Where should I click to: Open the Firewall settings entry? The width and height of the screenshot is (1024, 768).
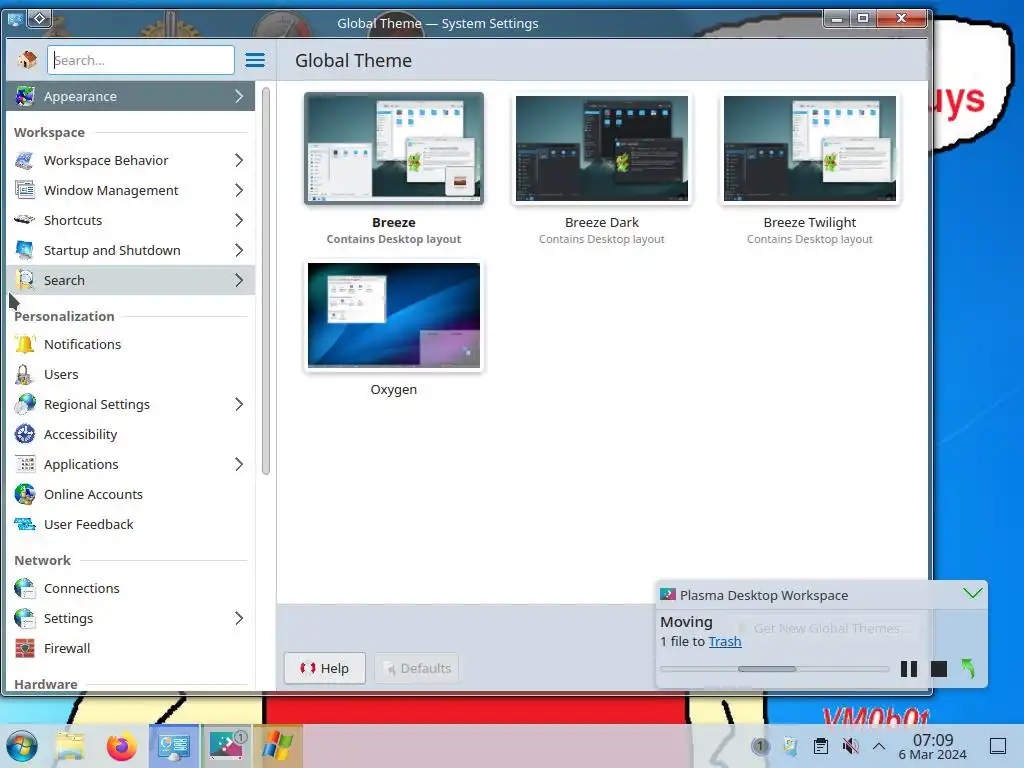[x=130, y=648]
